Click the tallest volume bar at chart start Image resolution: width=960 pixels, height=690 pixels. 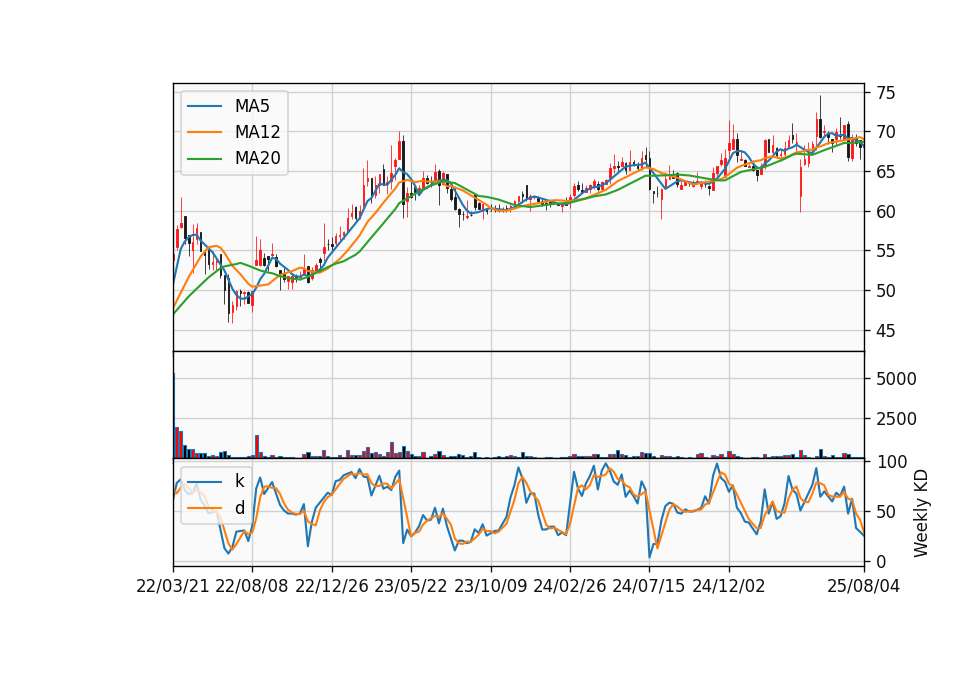pos(174,415)
